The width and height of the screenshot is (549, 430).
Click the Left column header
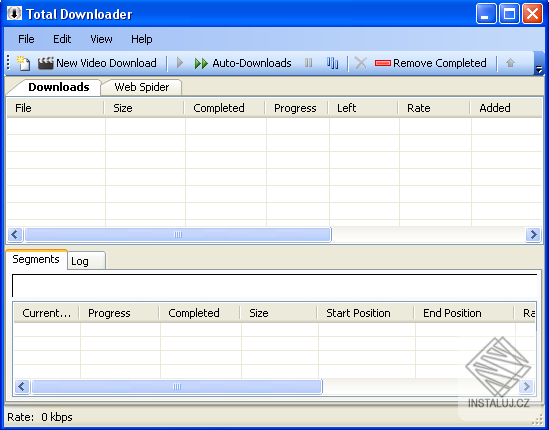click(363, 108)
